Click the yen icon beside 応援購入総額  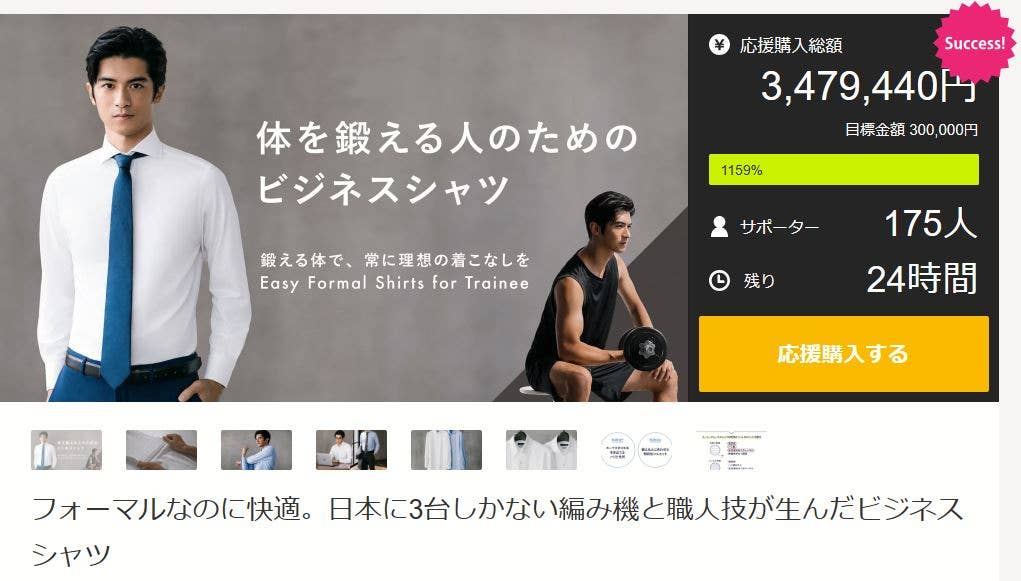tap(719, 45)
